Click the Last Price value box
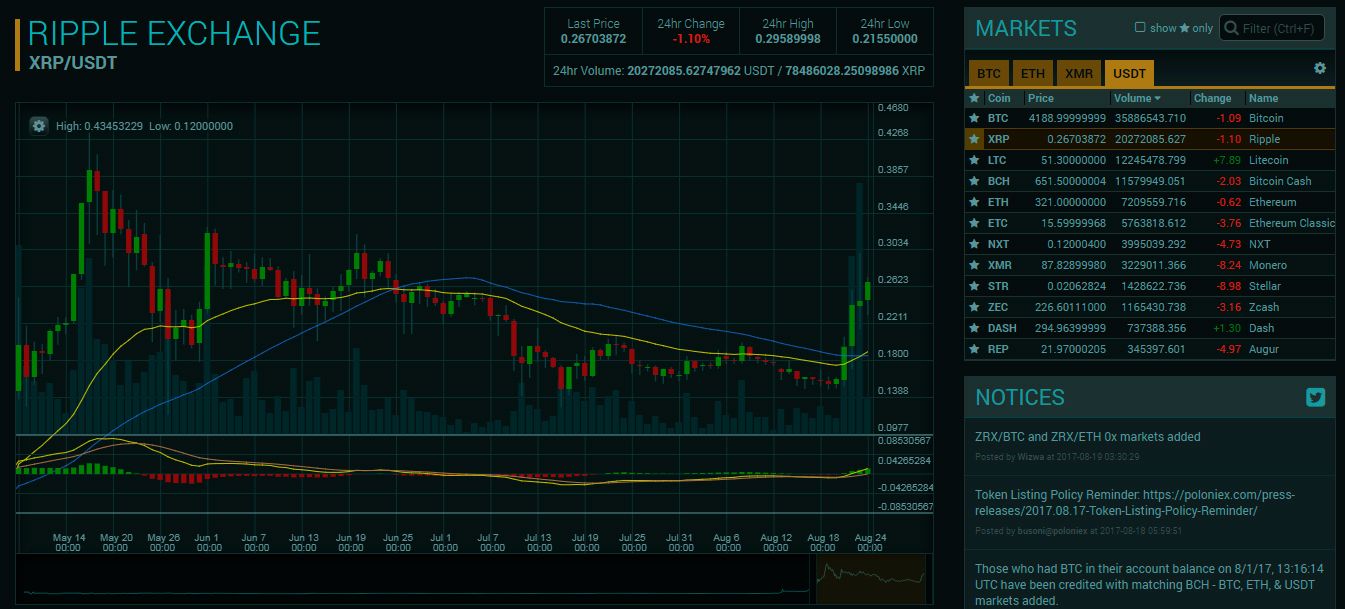 click(x=593, y=32)
